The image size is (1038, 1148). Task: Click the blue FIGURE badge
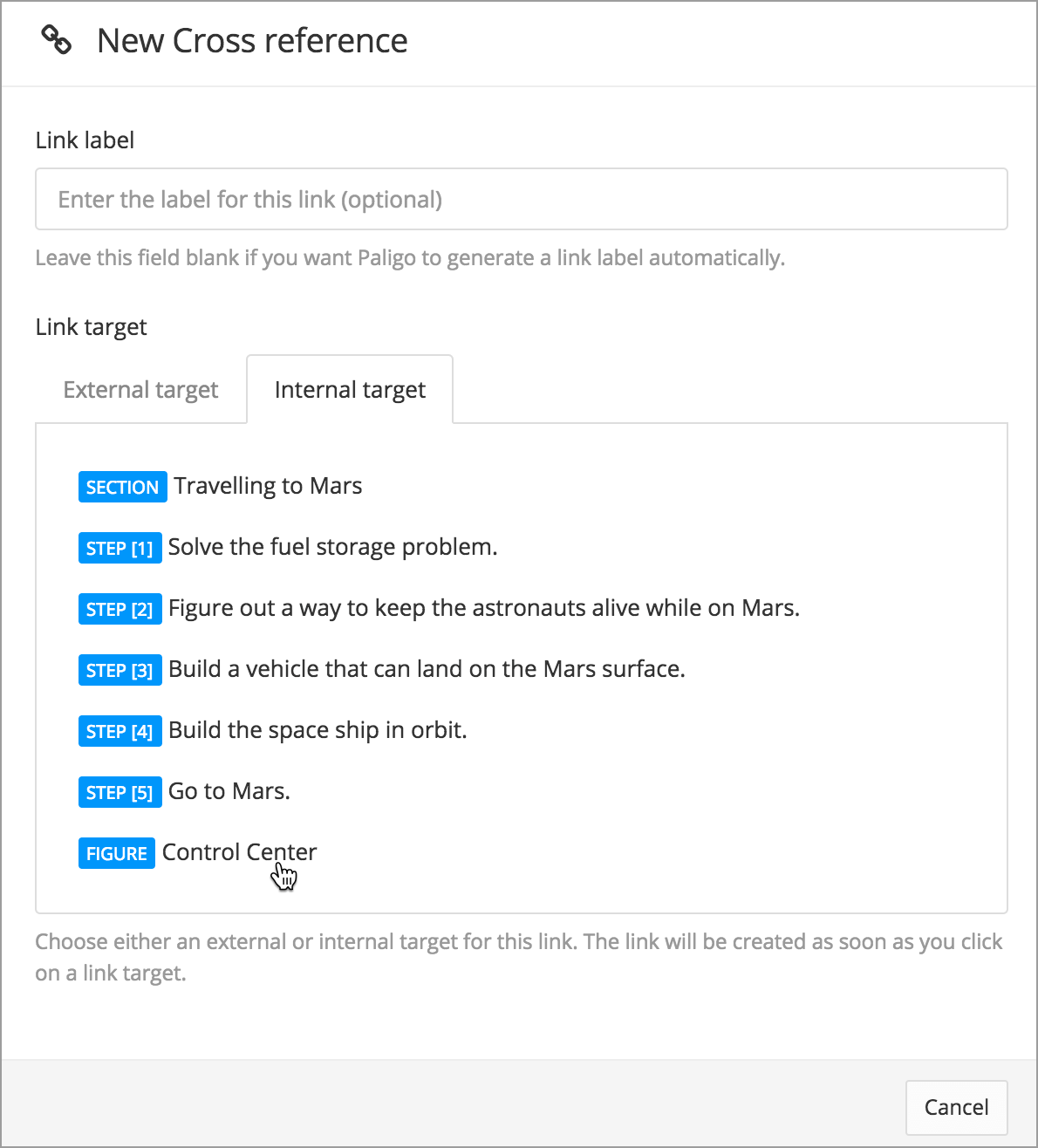tap(117, 853)
